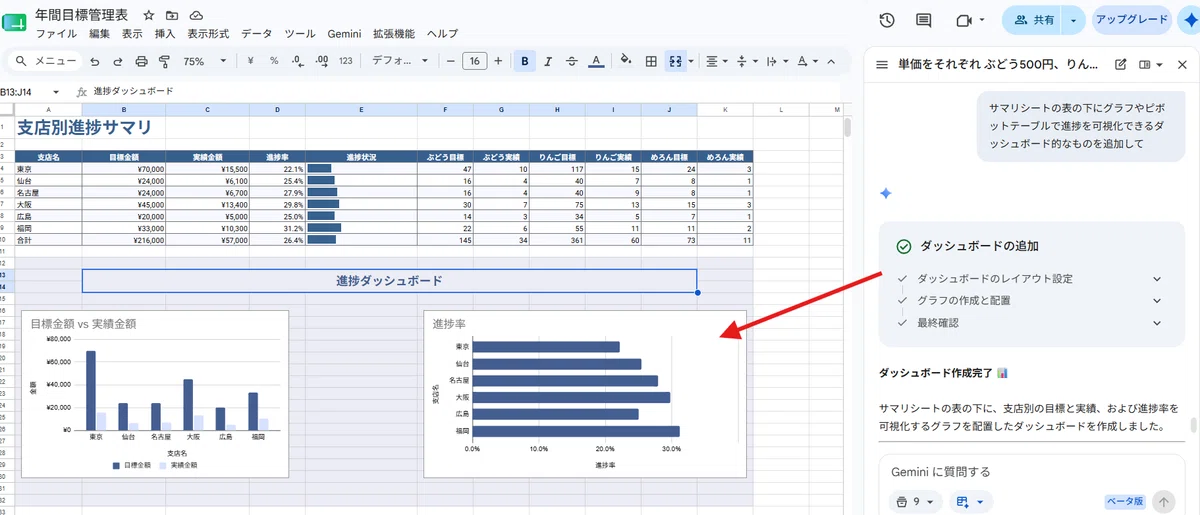Open the Gemini panel hamburger menu
The width and height of the screenshot is (1200, 515).
point(882,65)
